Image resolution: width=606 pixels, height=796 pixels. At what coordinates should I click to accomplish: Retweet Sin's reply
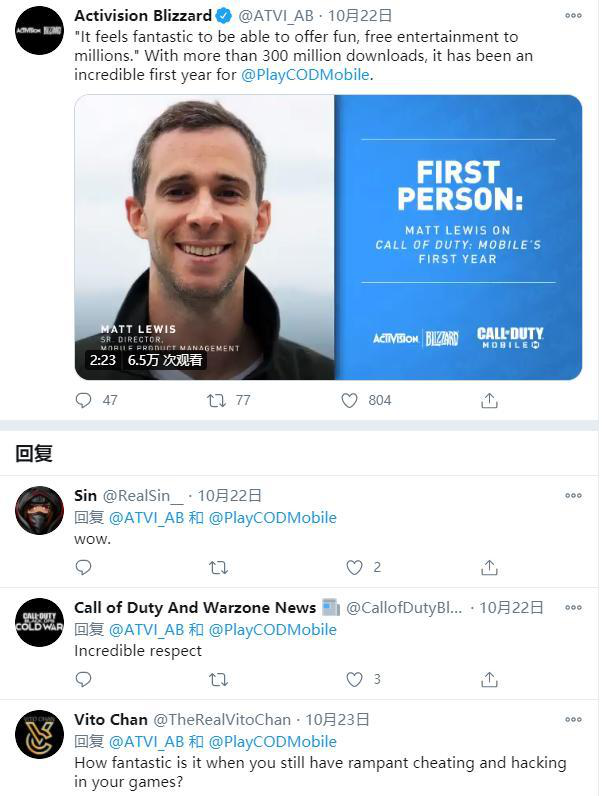coord(218,567)
